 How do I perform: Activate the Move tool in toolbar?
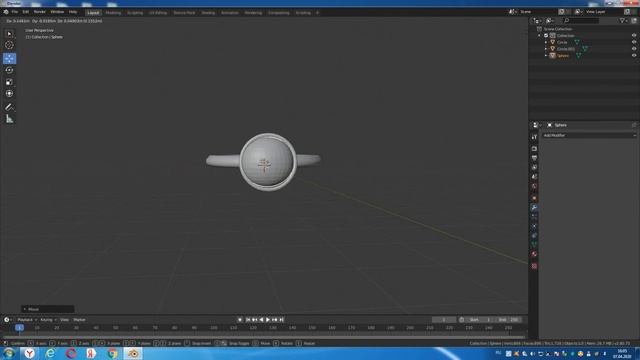tap(9, 58)
